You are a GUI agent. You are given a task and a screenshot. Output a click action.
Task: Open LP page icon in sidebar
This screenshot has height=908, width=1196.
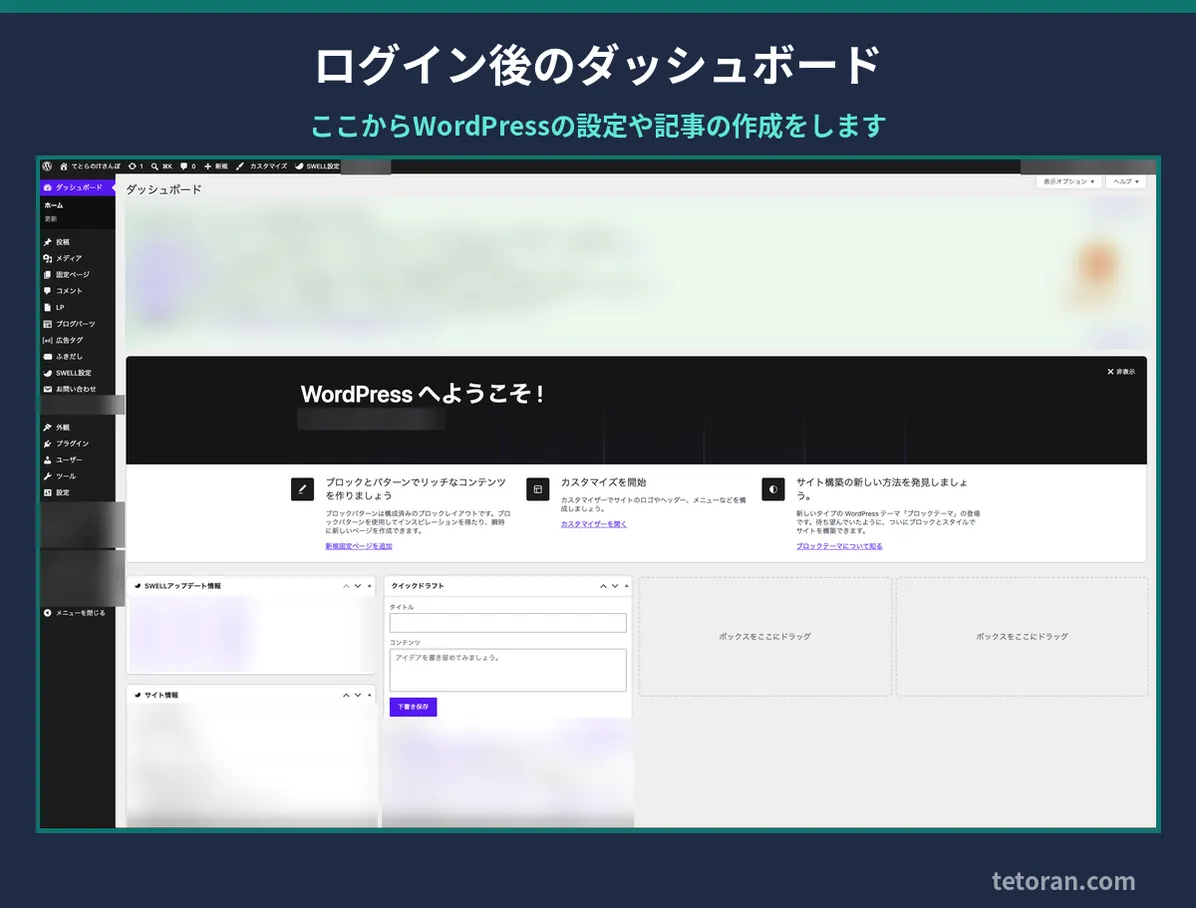[47, 307]
